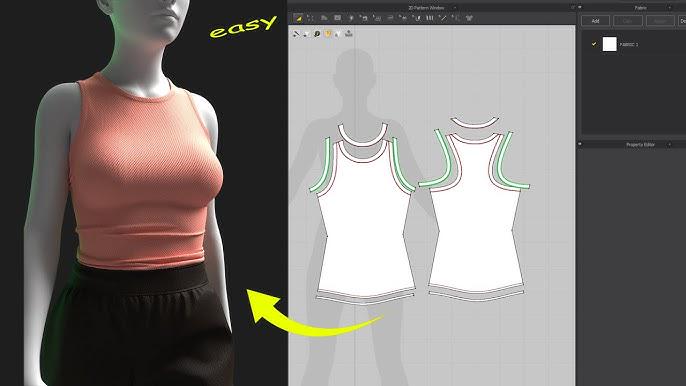Image resolution: width=686 pixels, height=386 pixels.
Task: Select the FABRIC 1 label
Action: click(629, 45)
